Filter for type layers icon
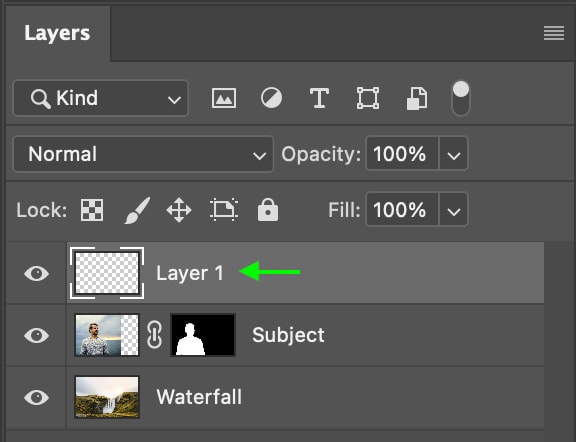 tap(319, 98)
